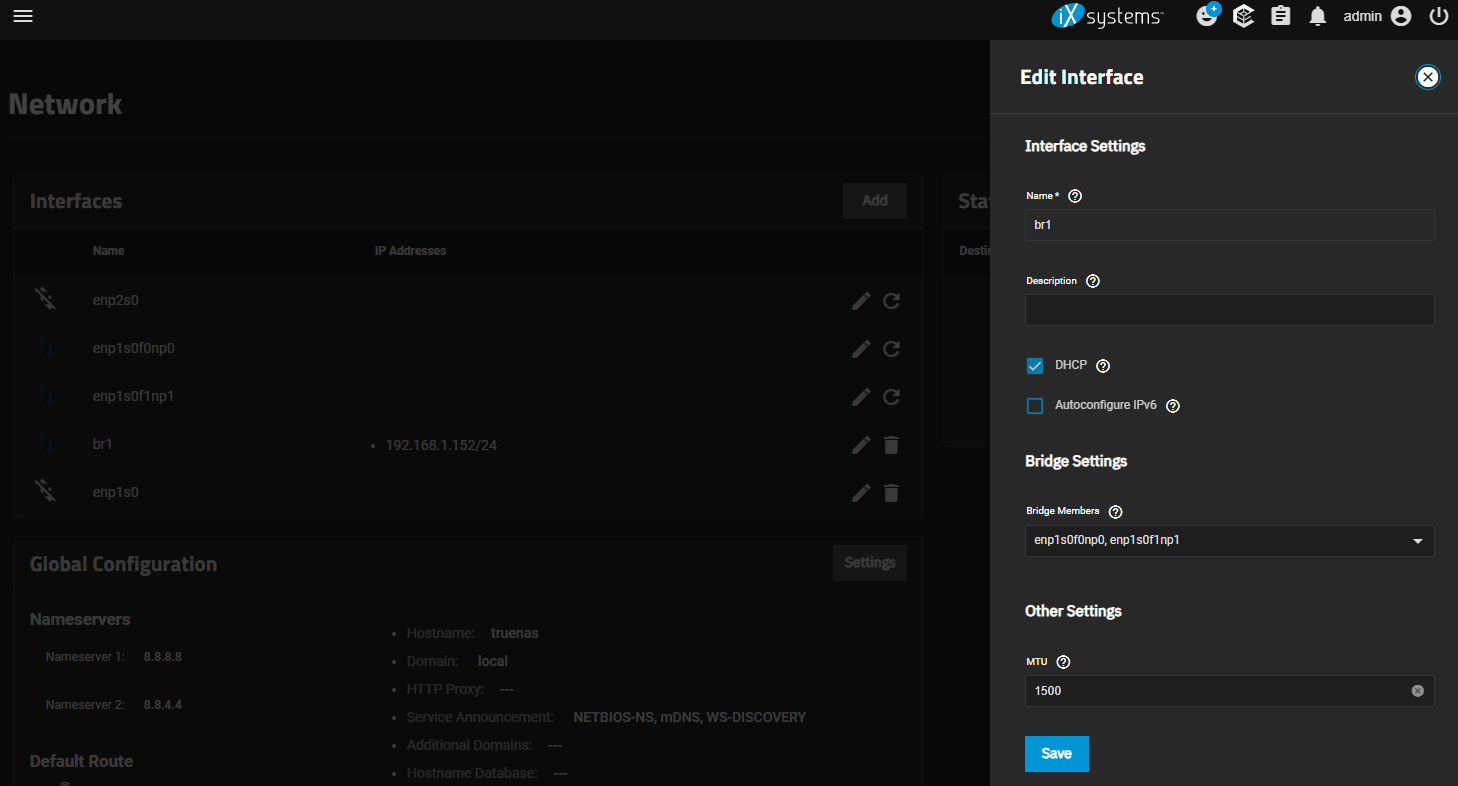
Task: Select the enp1s0f0np0 interface name
Action: pyautogui.click(x=134, y=349)
